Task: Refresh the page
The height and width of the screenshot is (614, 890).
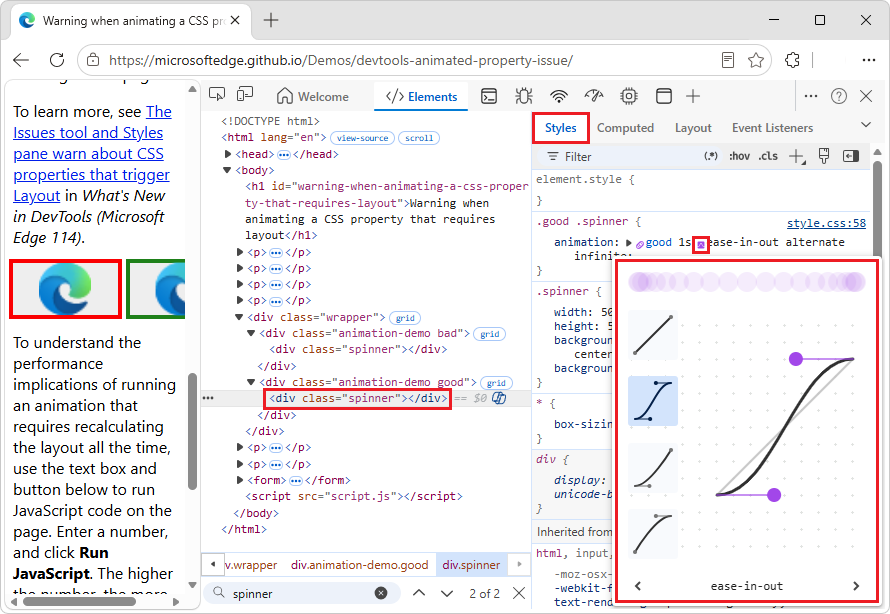Action: (57, 60)
